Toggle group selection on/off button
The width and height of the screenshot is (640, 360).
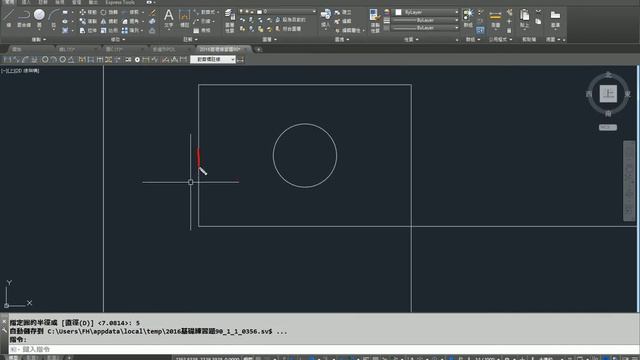480,30
